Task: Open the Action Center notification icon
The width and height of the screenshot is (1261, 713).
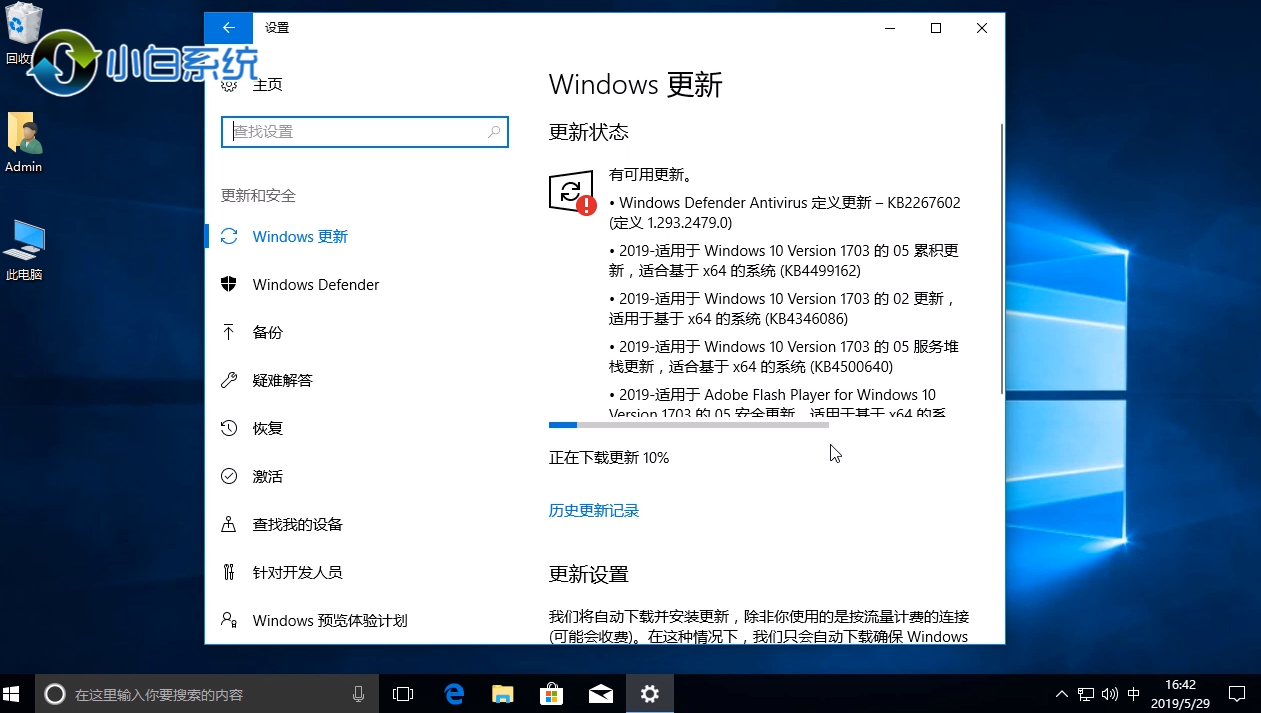Action: click(1237, 694)
